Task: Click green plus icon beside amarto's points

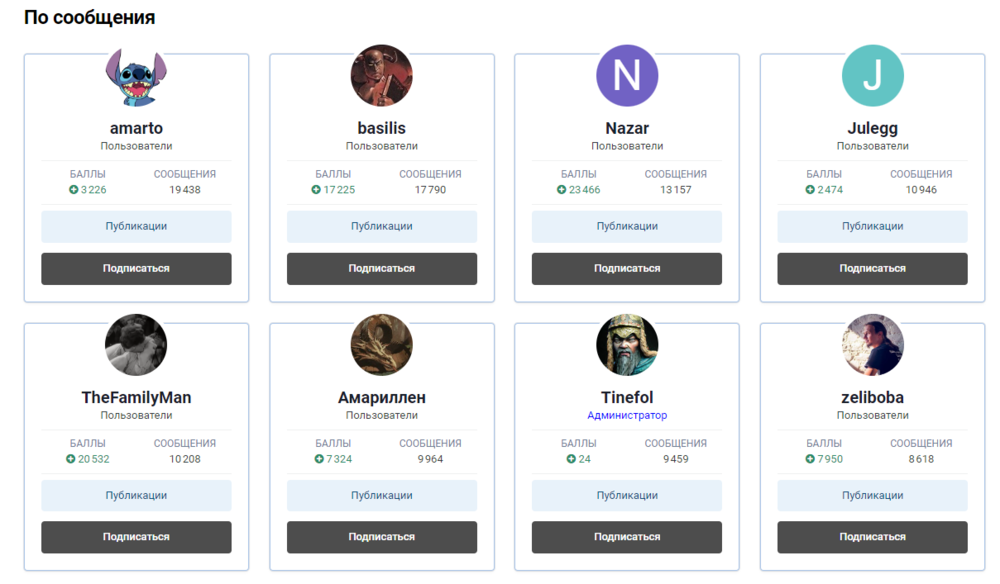Action: [x=73, y=190]
